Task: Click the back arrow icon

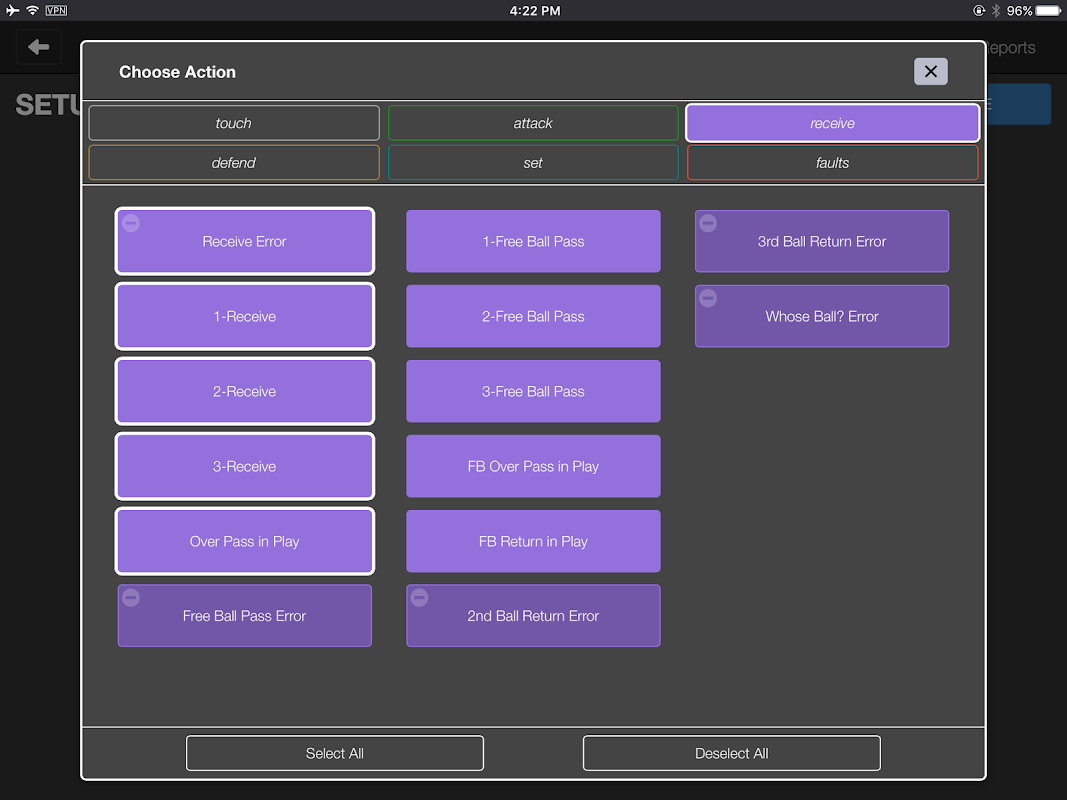Action: point(39,47)
